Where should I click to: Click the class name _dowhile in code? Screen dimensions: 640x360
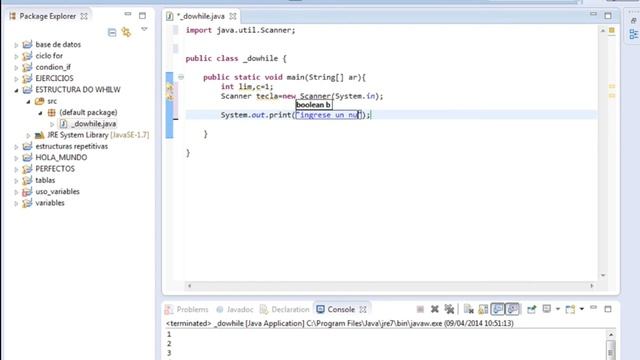click(x=260, y=58)
